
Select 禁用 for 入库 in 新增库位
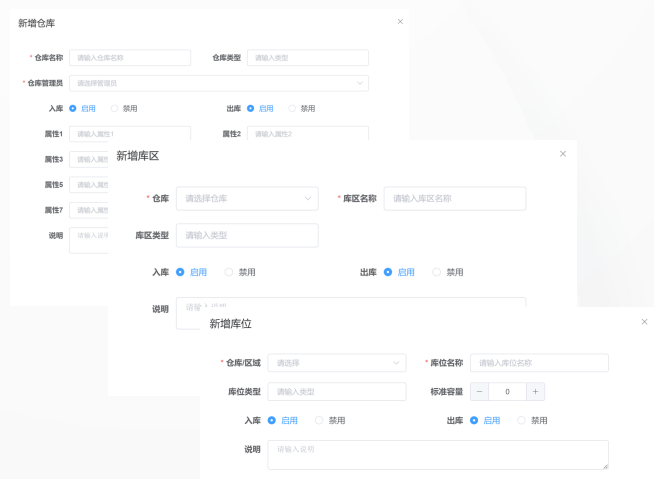point(320,420)
